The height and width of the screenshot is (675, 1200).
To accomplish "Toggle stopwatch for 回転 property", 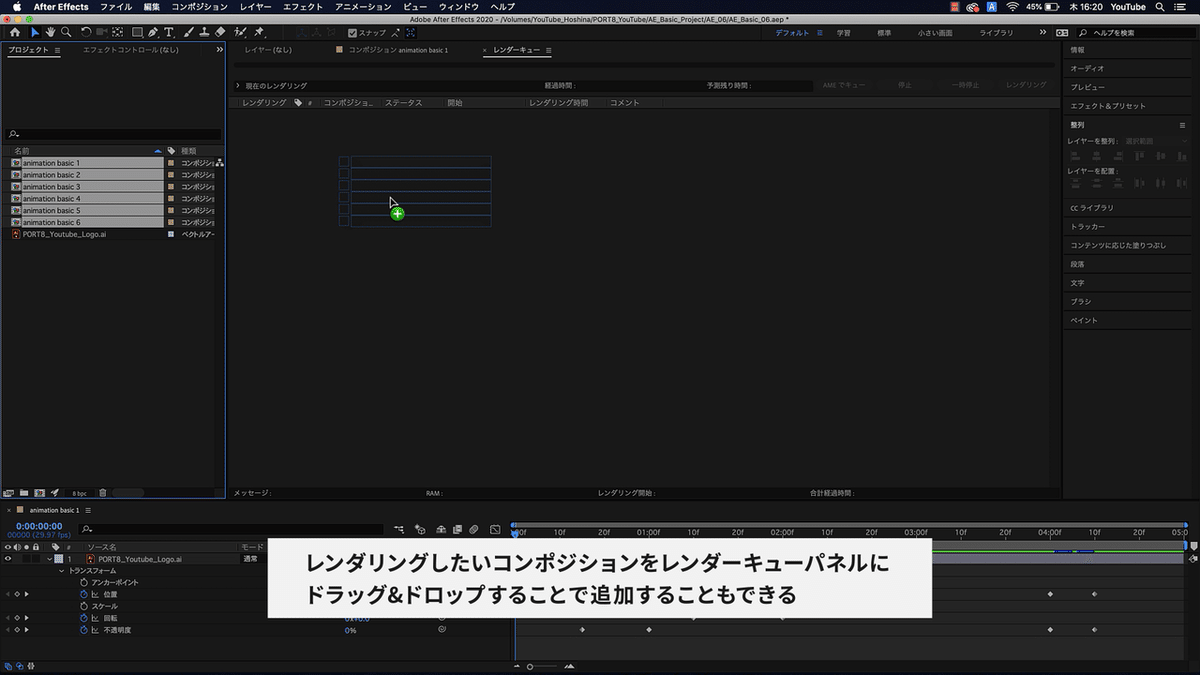I will (84, 618).
